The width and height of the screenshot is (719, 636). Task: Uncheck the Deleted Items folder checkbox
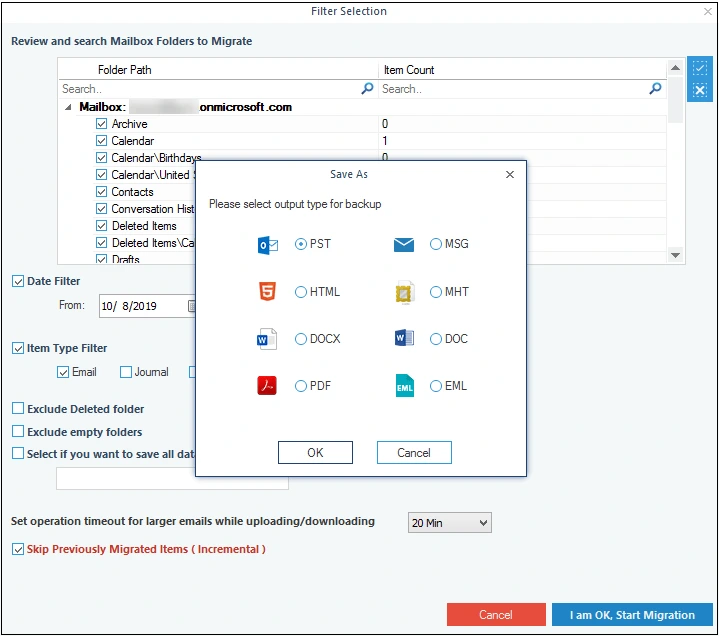coord(101,226)
